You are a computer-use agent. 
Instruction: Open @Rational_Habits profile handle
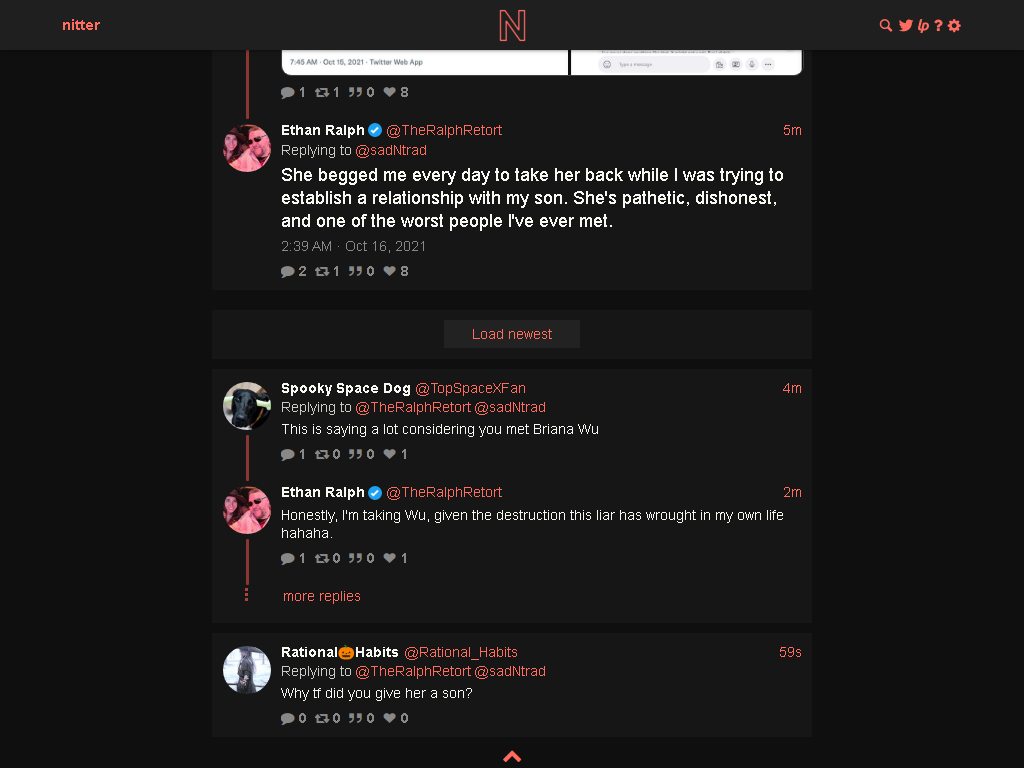(x=460, y=652)
